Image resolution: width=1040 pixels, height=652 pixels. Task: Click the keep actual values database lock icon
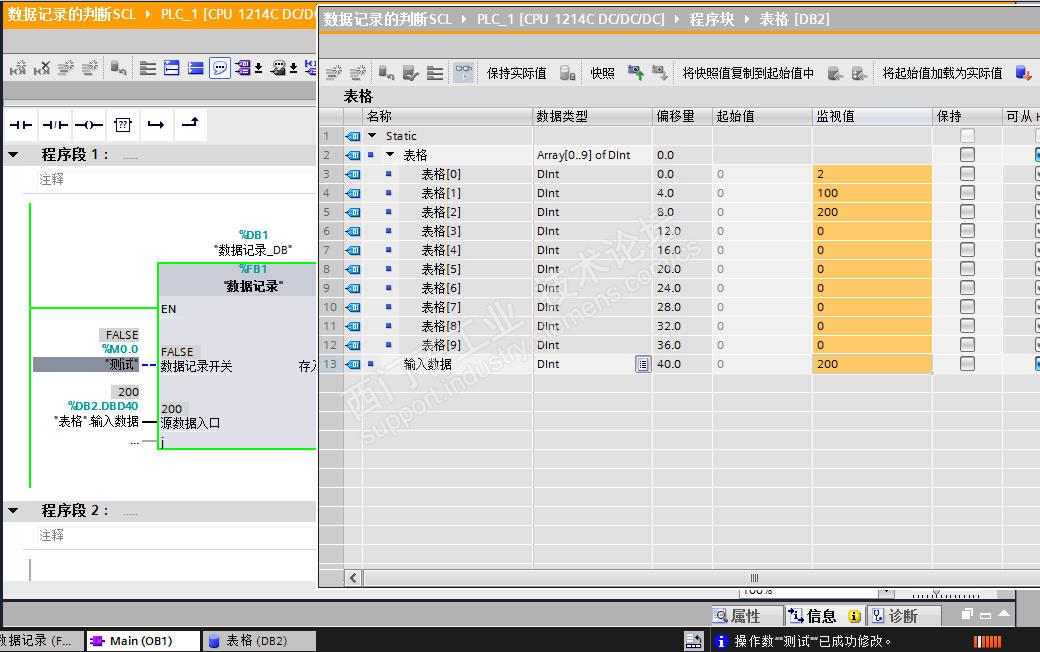coord(567,73)
